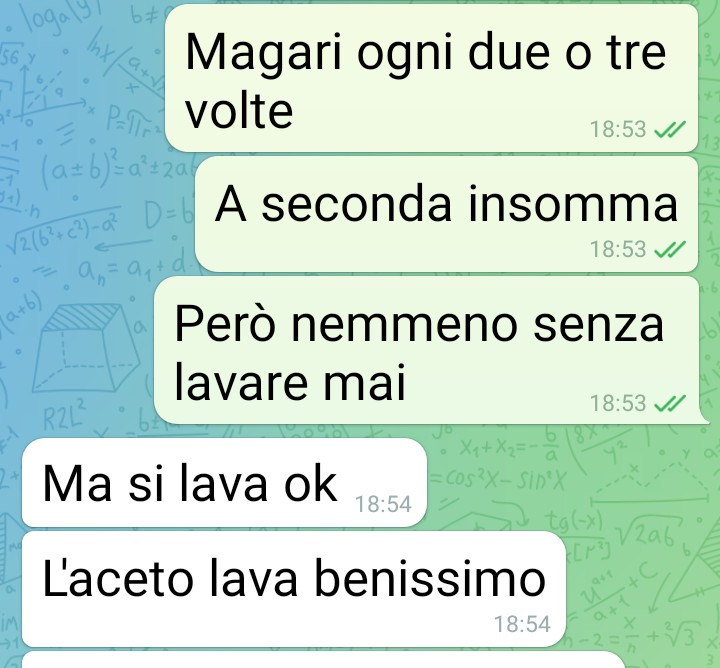Tap the 'A seconda insomma' message bubble
This screenshot has height=668, width=720.
pyautogui.click(x=446, y=214)
